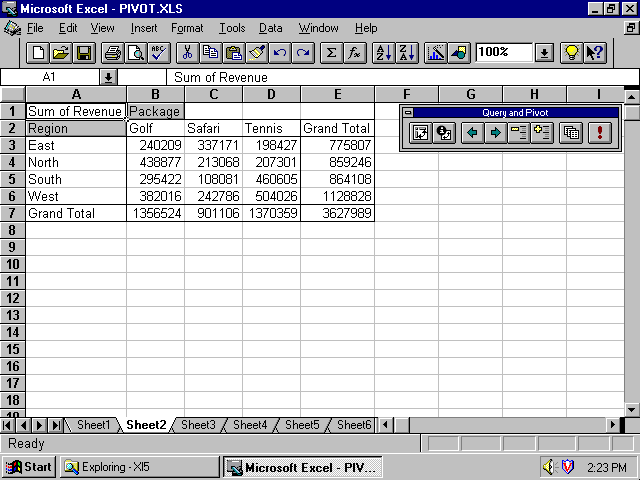This screenshot has width=640, height=480.
Task: Print using the printer icon
Action: (x=113, y=53)
